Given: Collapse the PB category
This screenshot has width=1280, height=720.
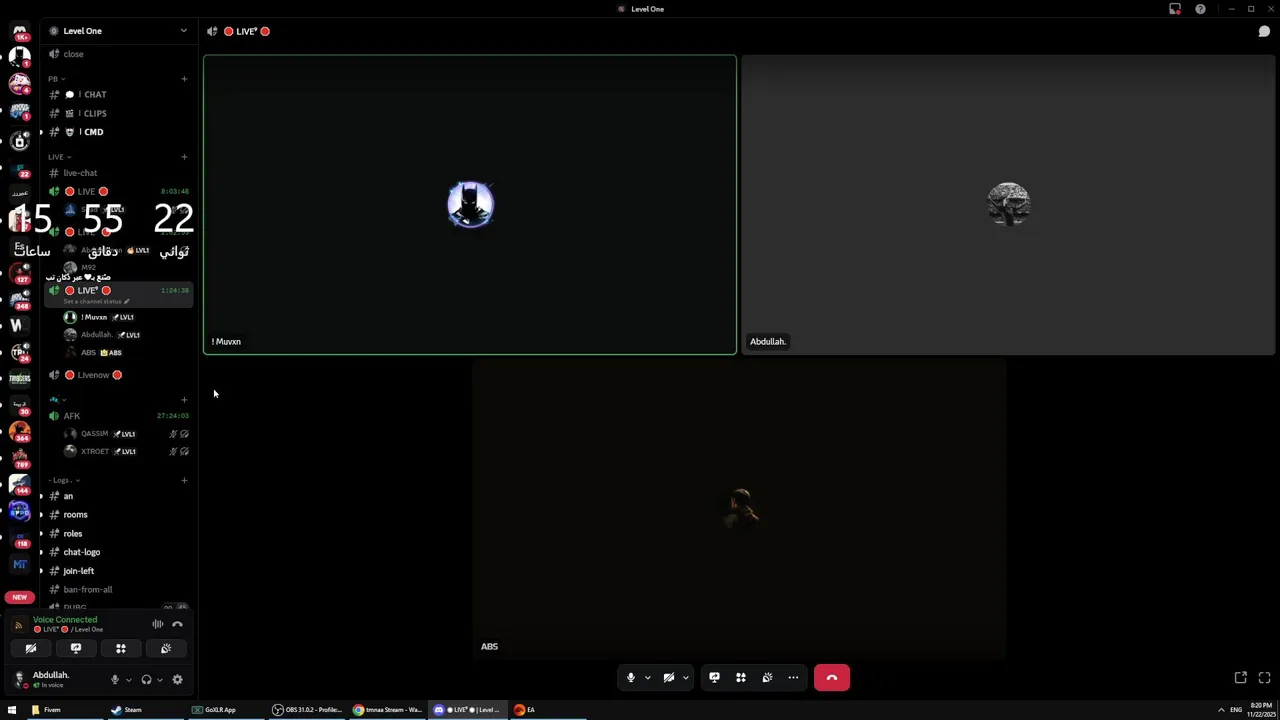Looking at the screenshot, I should point(56,78).
